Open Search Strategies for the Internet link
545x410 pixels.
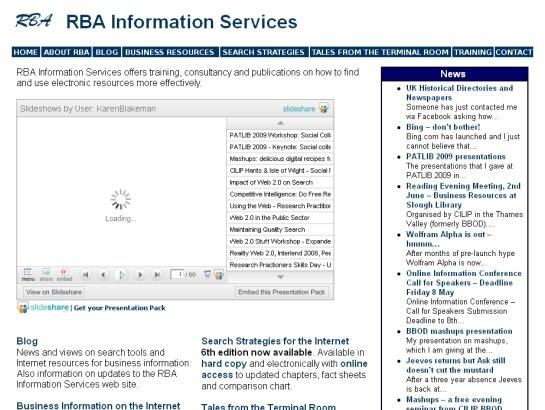coord(275,341)
